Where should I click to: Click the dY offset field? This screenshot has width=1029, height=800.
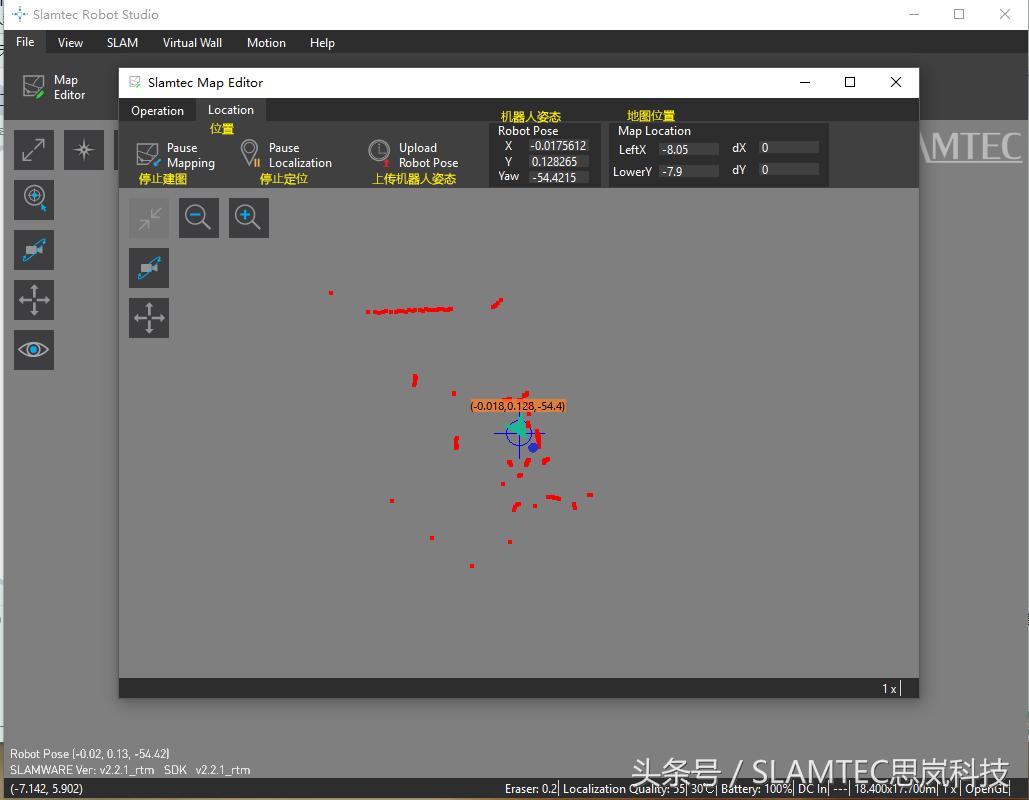tap(788, 169)
